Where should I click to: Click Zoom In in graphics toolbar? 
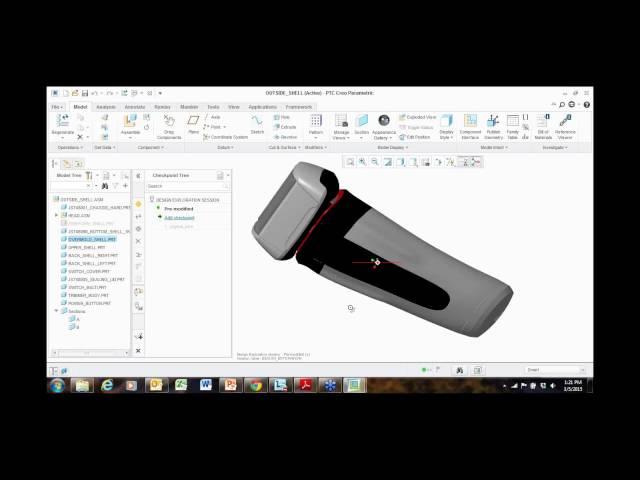(363, 161)
